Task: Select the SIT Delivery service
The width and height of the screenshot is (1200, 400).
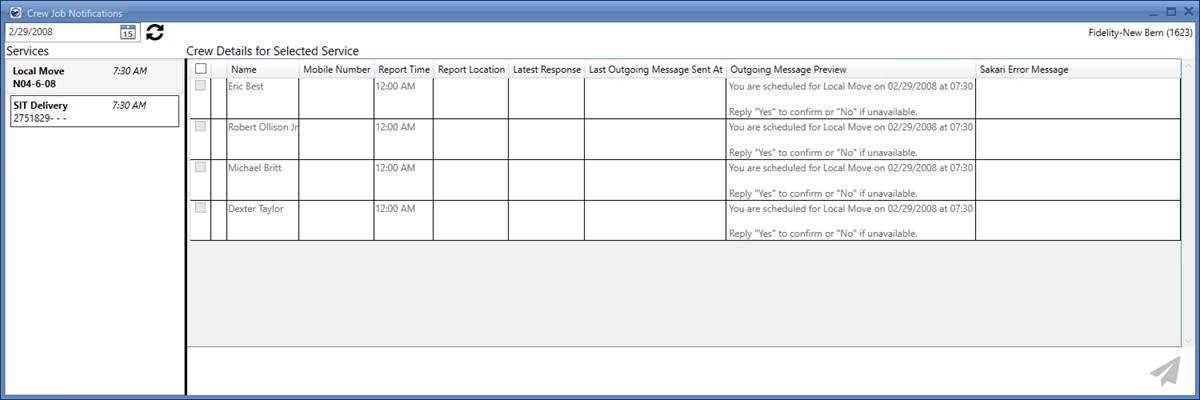Action: pyautogui.click(x=93, y=111)
